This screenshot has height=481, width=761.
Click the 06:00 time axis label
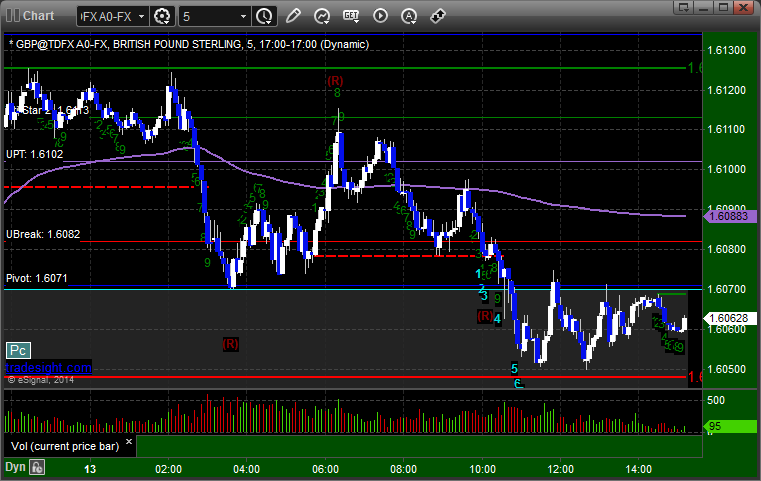tap(325, 469)
